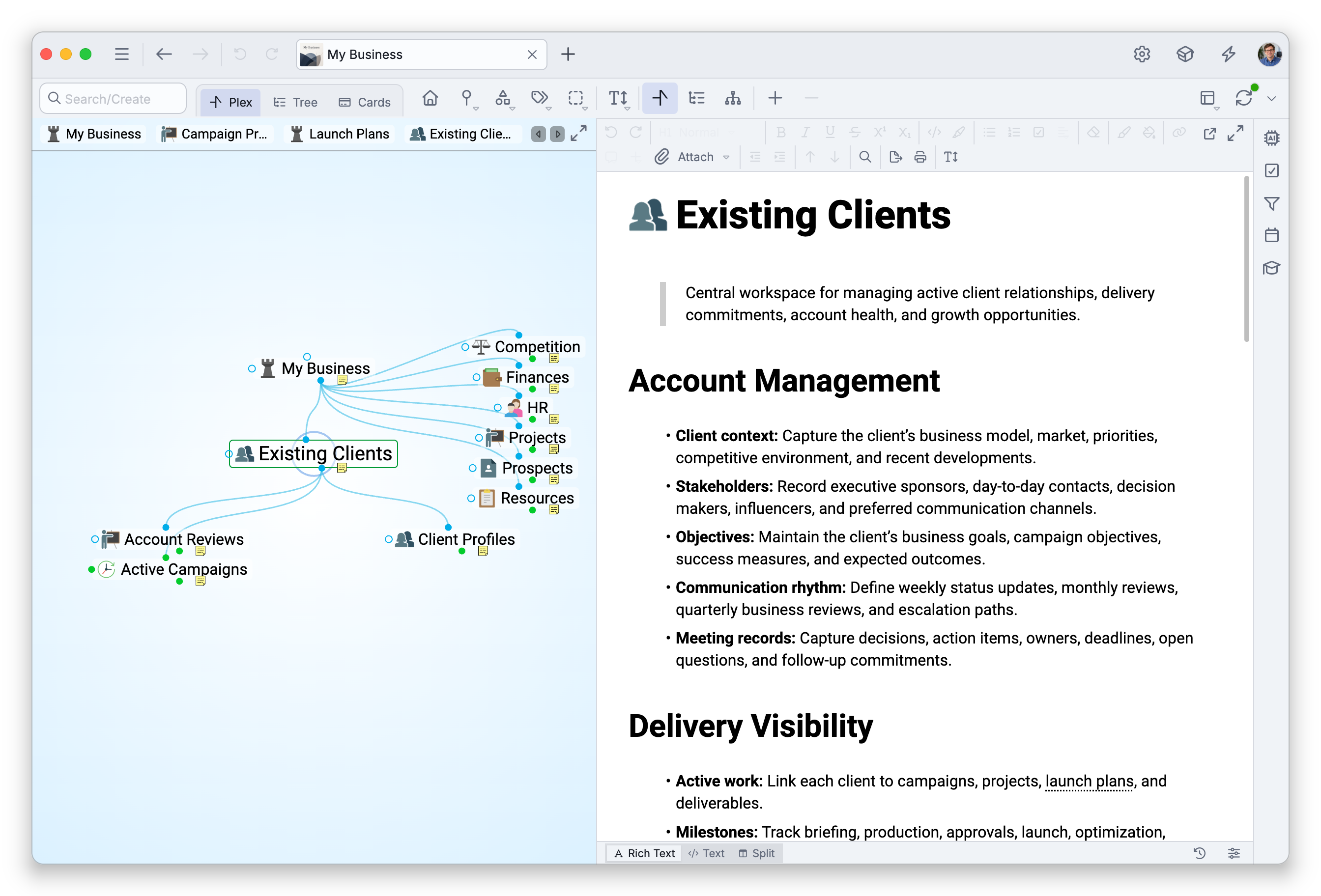Open a new tab with plus button
Viewport: 1321px width, 896px height.
568,54
